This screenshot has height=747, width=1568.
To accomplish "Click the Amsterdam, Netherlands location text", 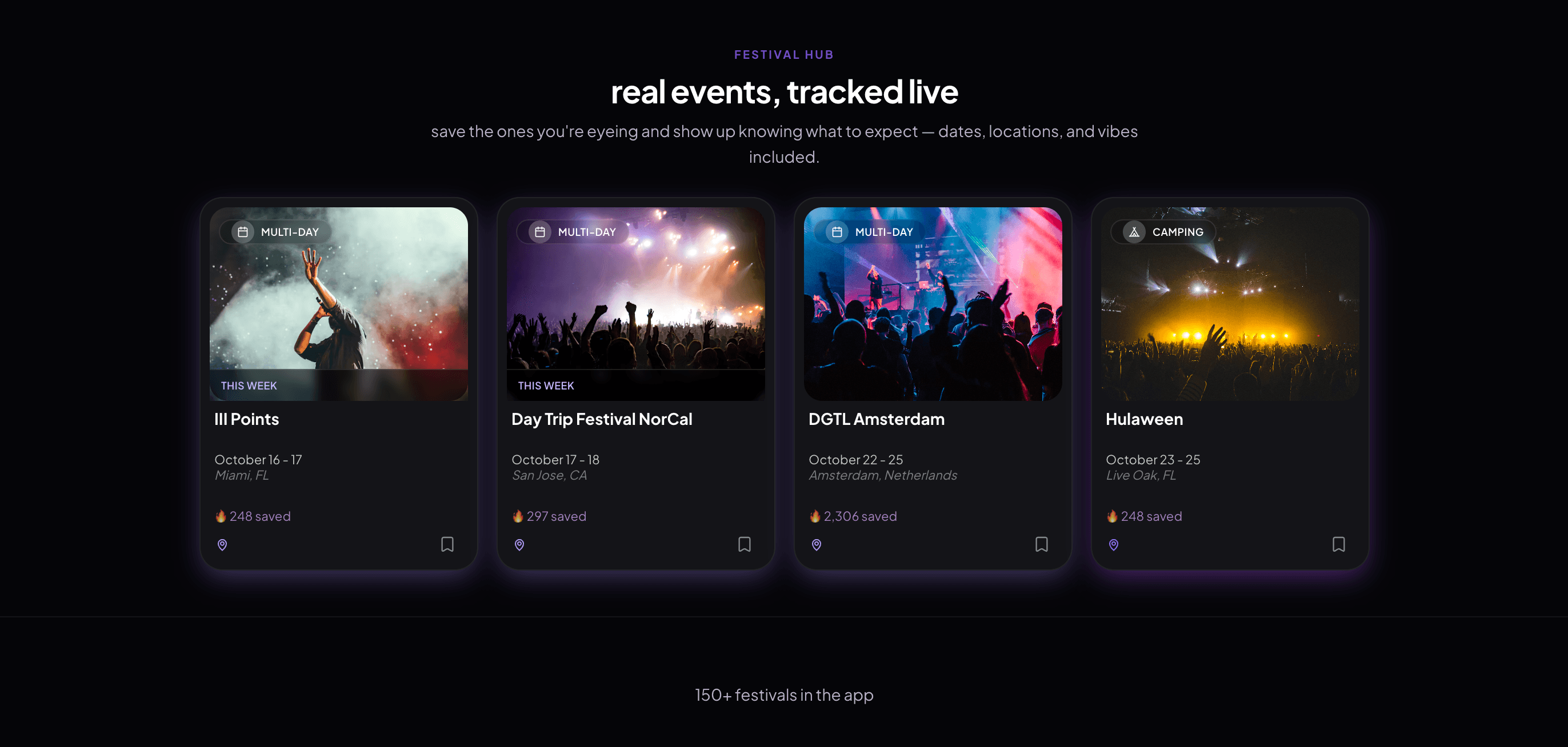I will tap(883, 475).
